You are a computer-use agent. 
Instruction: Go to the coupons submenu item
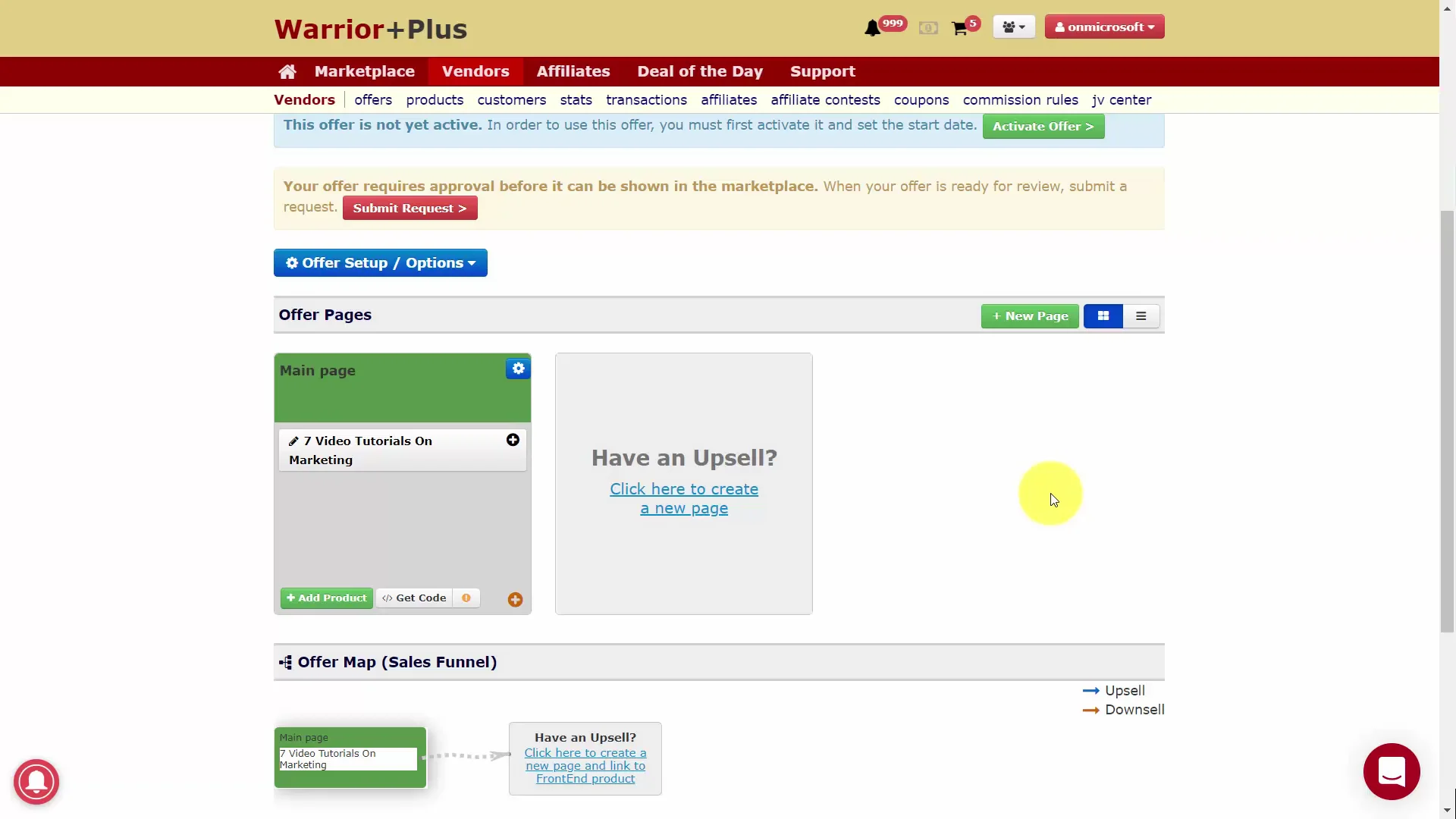point(921,100)
